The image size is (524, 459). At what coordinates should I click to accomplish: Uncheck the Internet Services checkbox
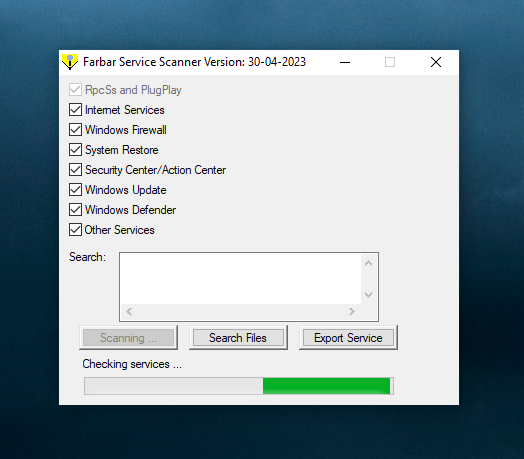[76, 110]
